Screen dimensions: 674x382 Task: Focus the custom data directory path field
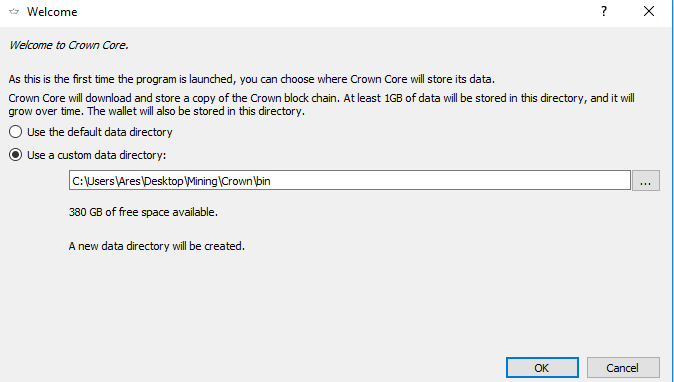tap(350, 180)
